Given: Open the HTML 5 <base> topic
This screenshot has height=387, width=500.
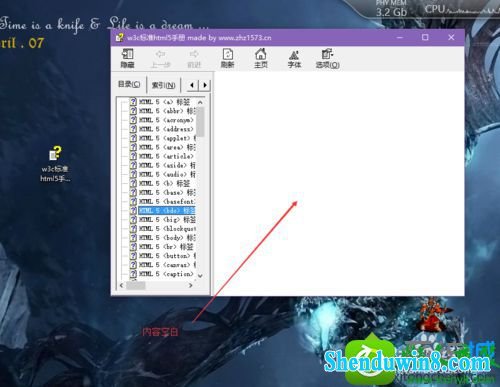Looking at the screenshot, I should 162,192.
